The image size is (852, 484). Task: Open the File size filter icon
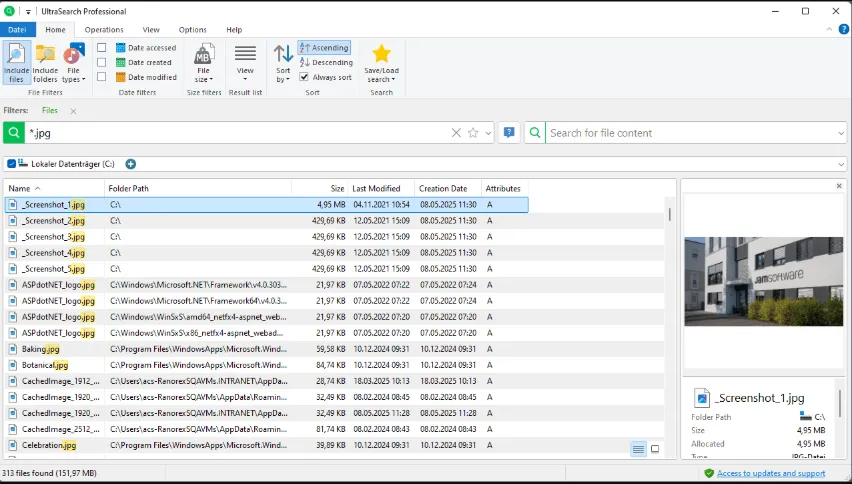tap(204, 62)
